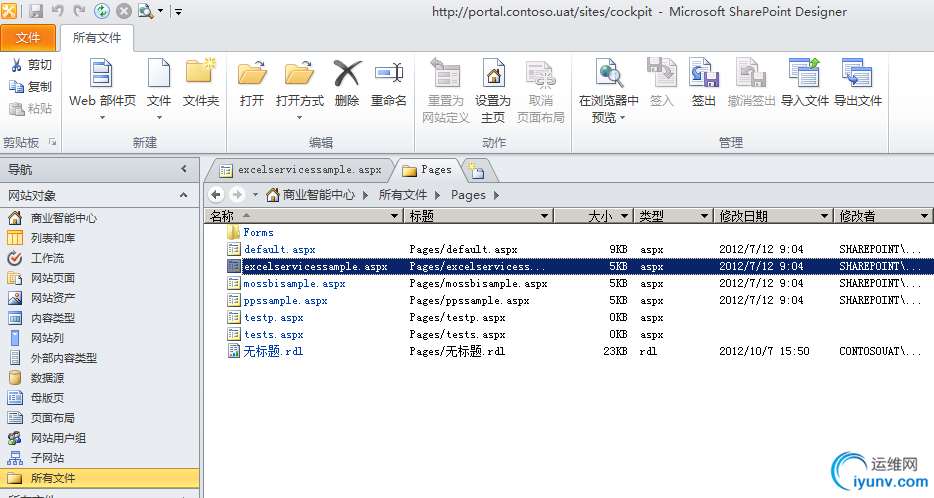This screenshot has width=934, height=498.
Task: Select 无标题.rdl in the file list
Action: pyautogui.click(x=273, y=351)
